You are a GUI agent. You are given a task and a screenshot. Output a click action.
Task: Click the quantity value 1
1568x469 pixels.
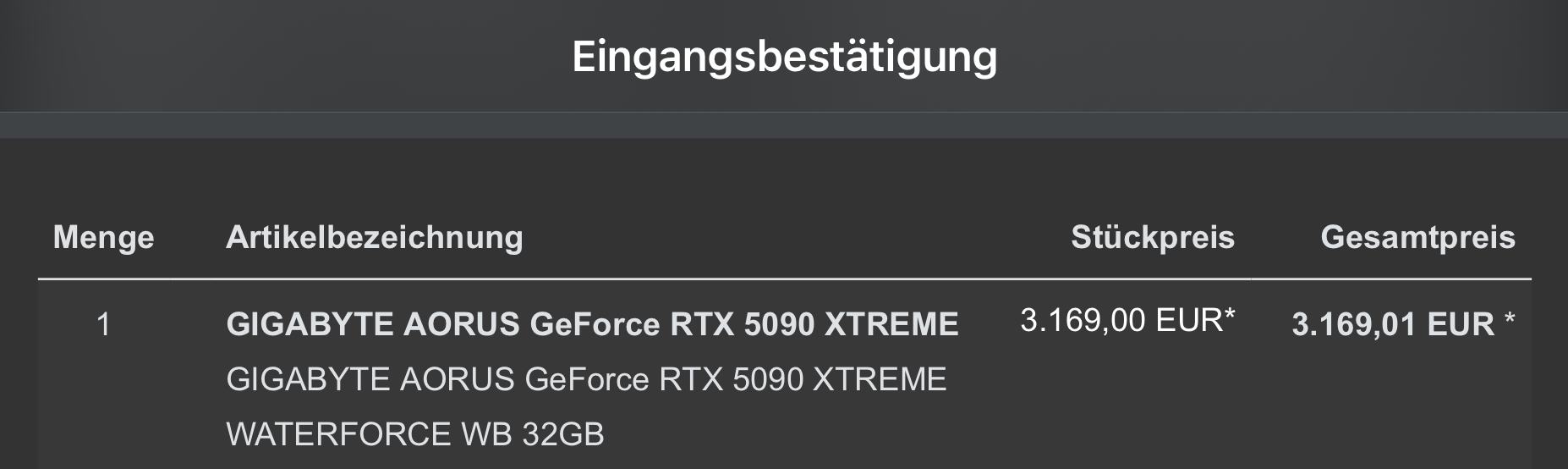(x=103, y=324)
